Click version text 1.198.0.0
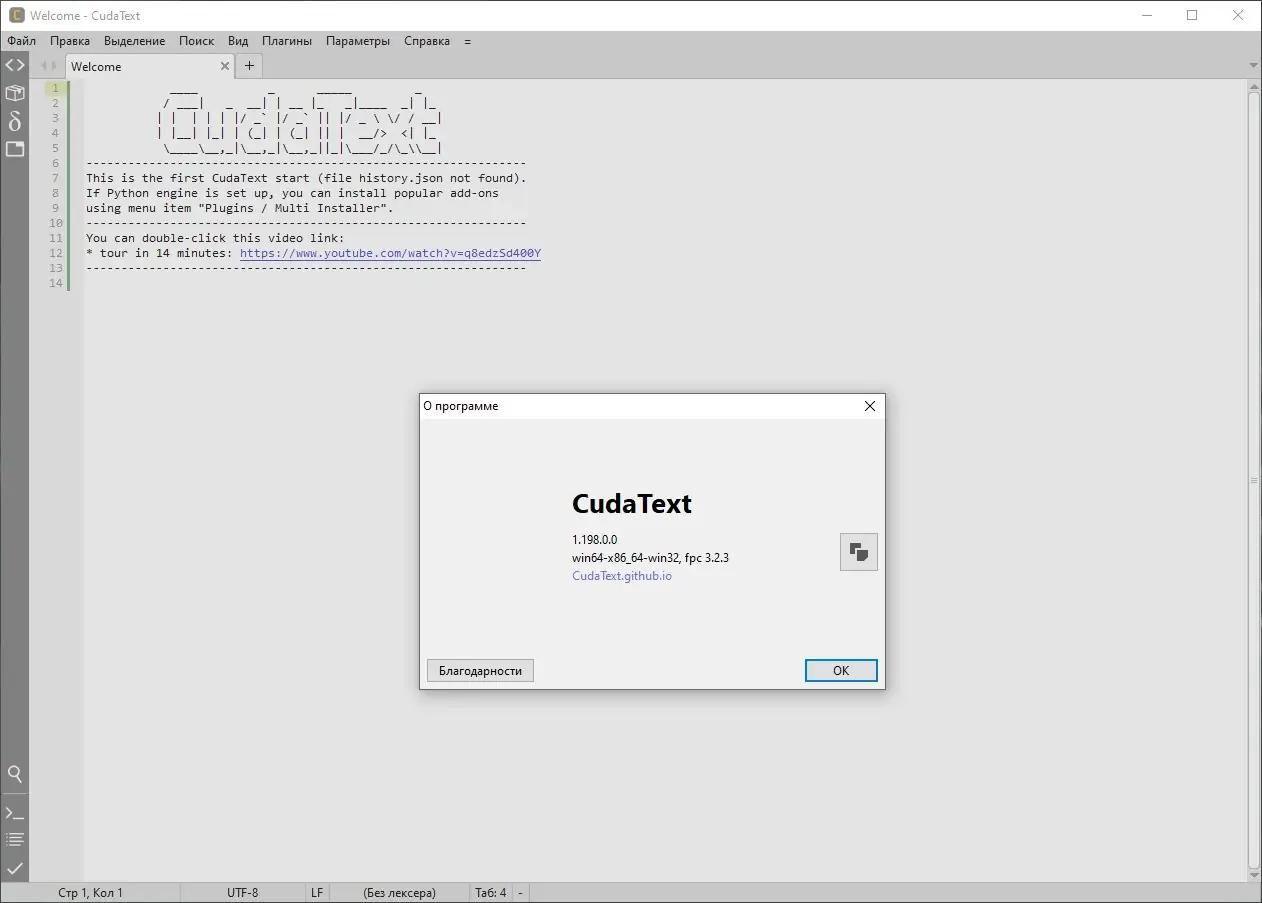 pyautogui.click(x=594, y=540)
